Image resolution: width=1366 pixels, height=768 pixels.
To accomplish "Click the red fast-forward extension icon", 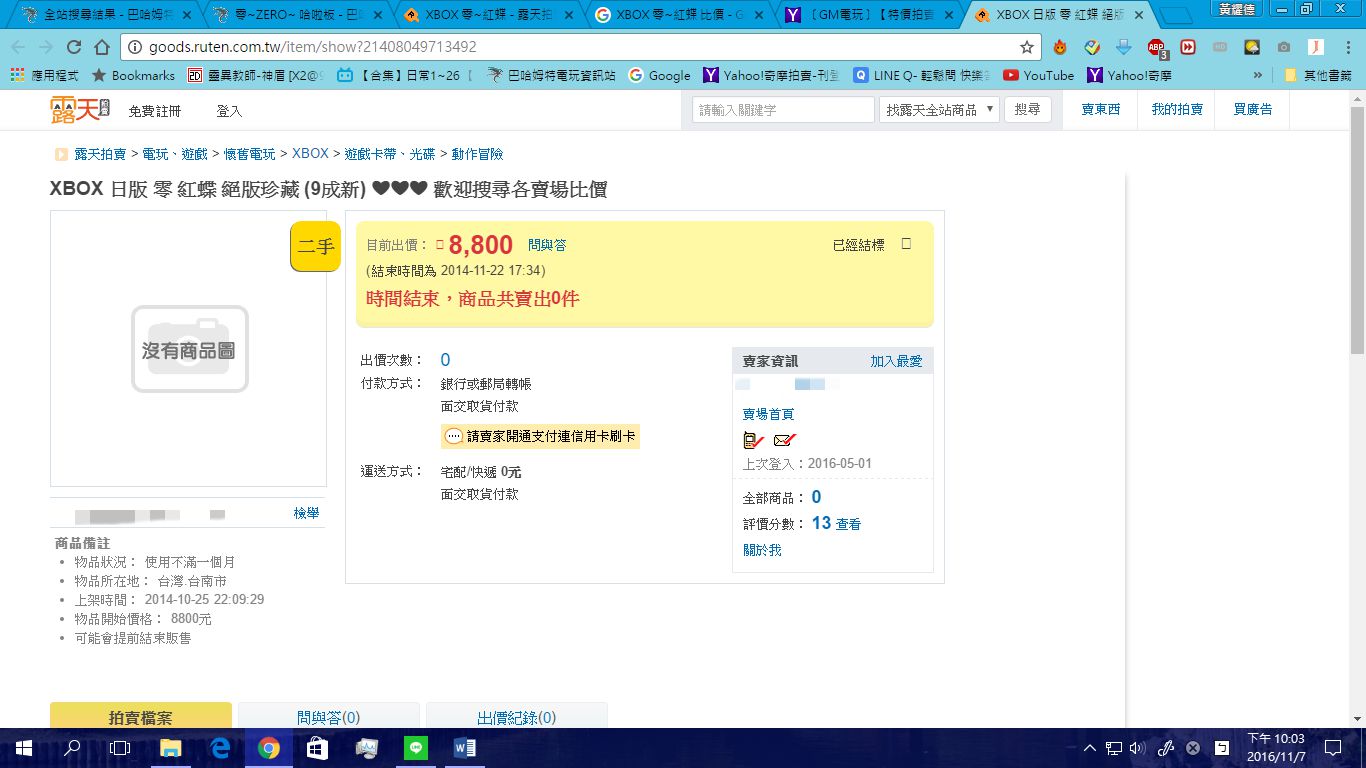I will [1188, 47].
